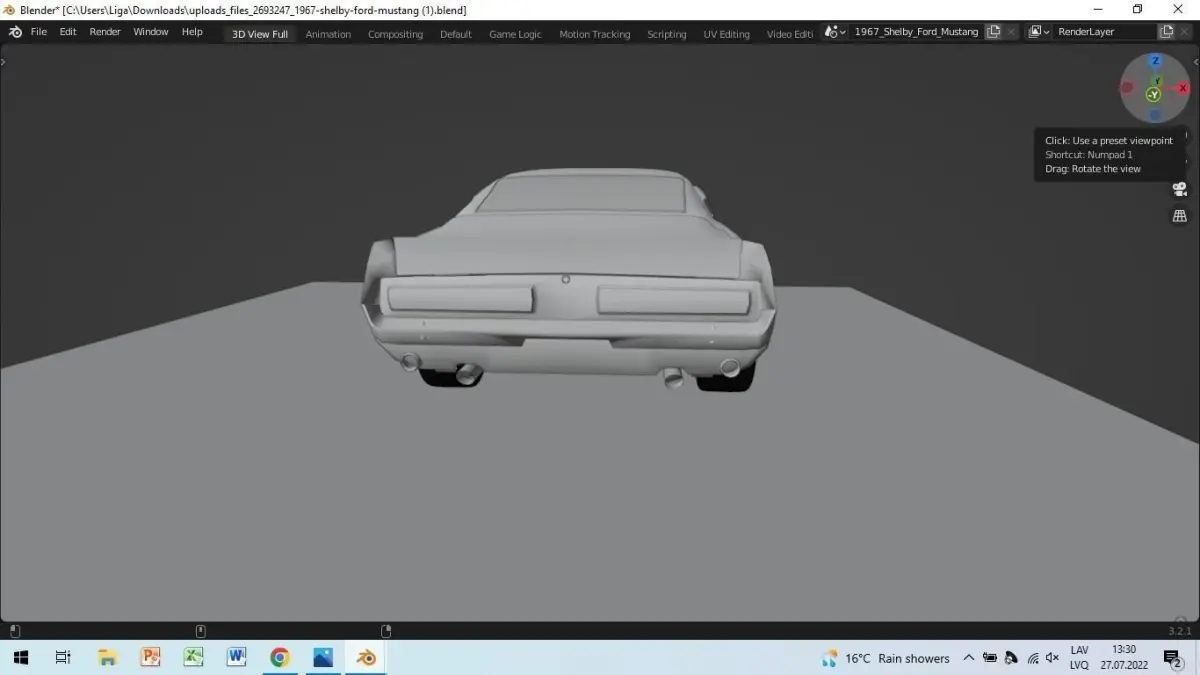
Task: Open PowerPoint from the taskbar
Action: click(150, 658)
